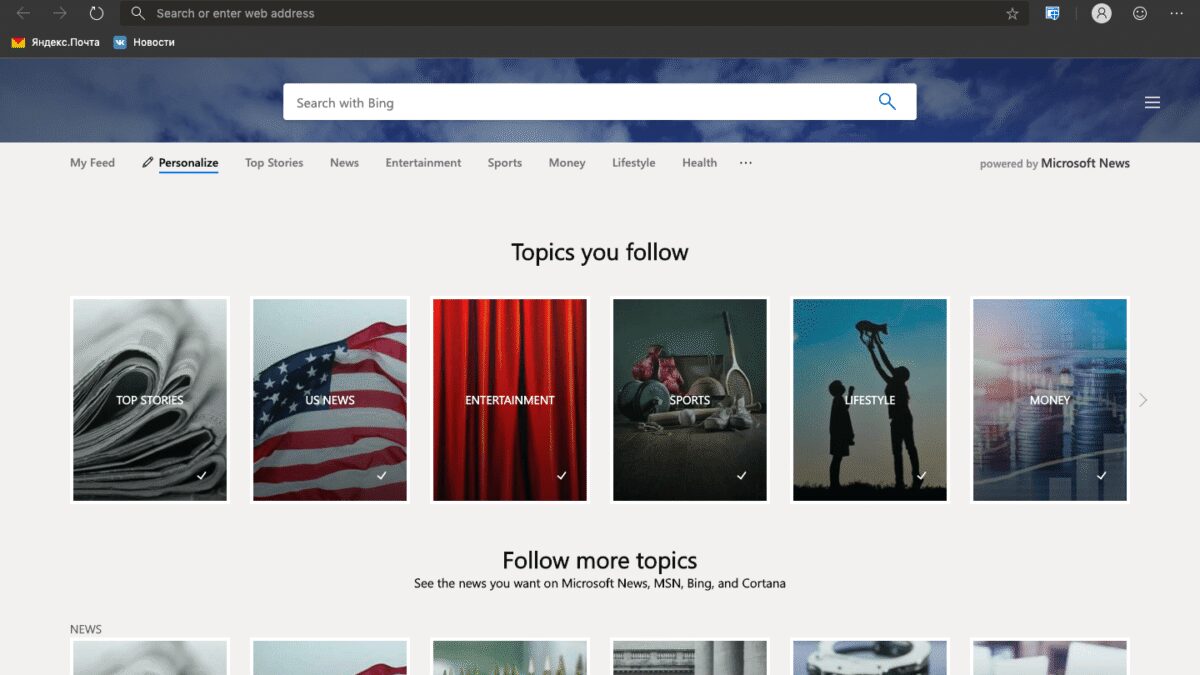Expand more categories with three-dot menu
1200x675 pixels.
tap(745, 163)
